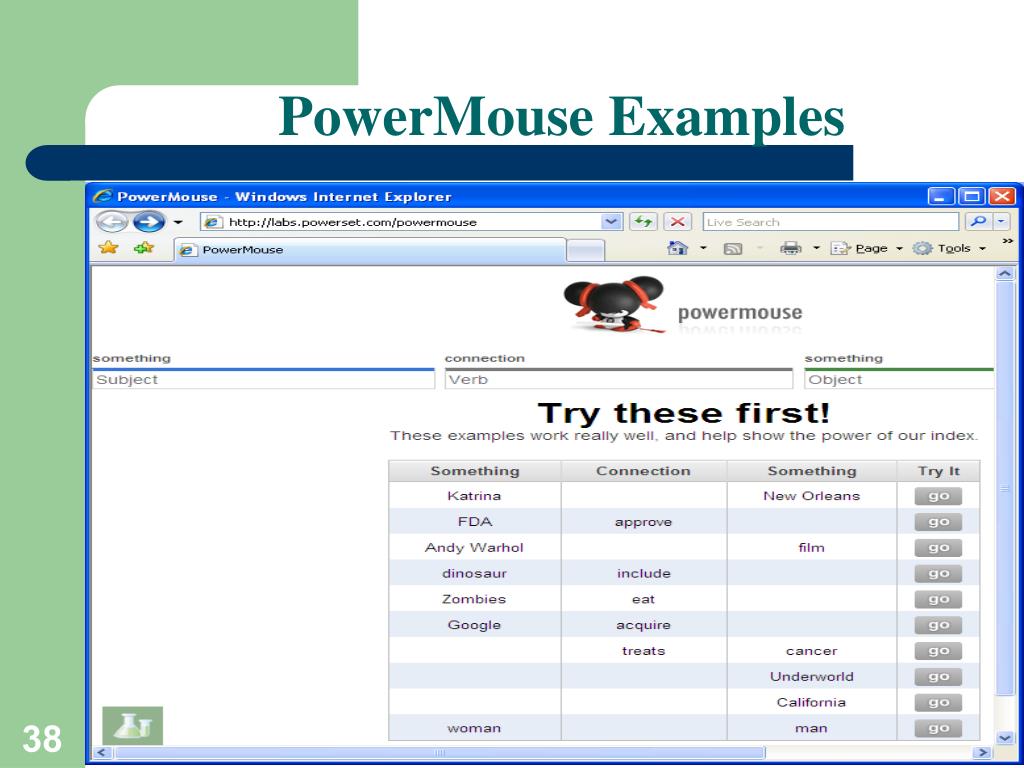The image size is (1024, 768).
Task: Click the powermouse logo image
Action: pyautogui.click(x=682, y=306)
